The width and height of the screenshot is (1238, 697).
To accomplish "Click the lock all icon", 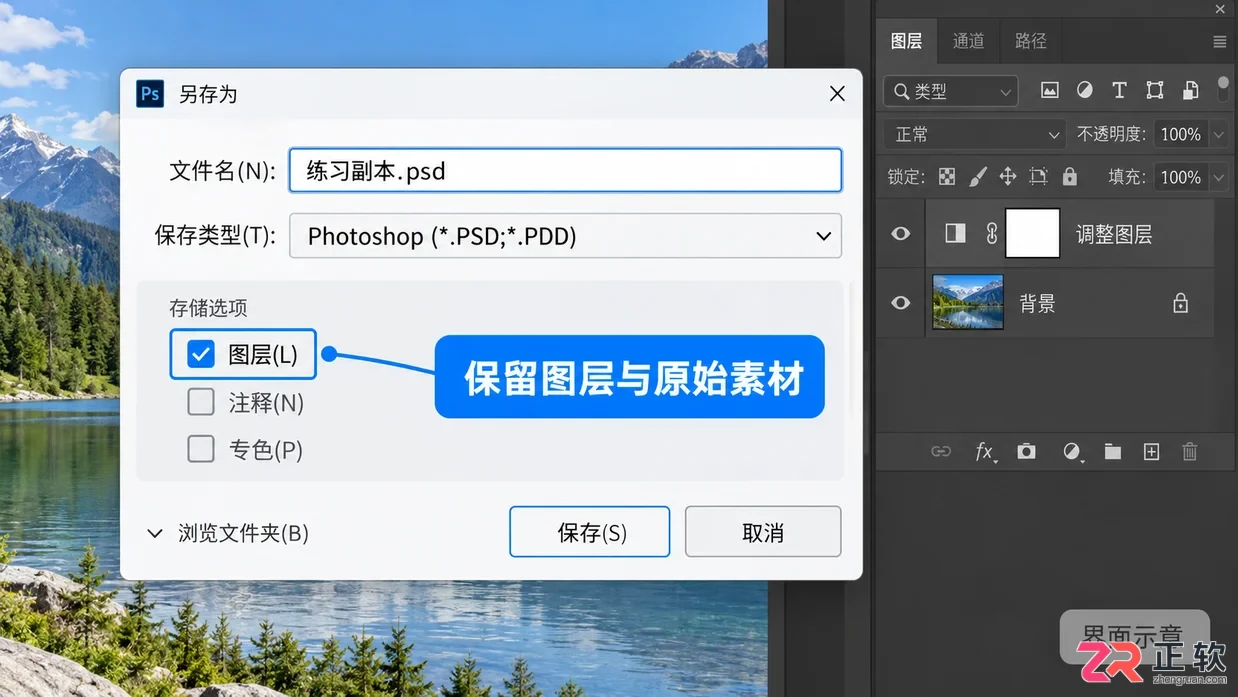I will 1070,177.
